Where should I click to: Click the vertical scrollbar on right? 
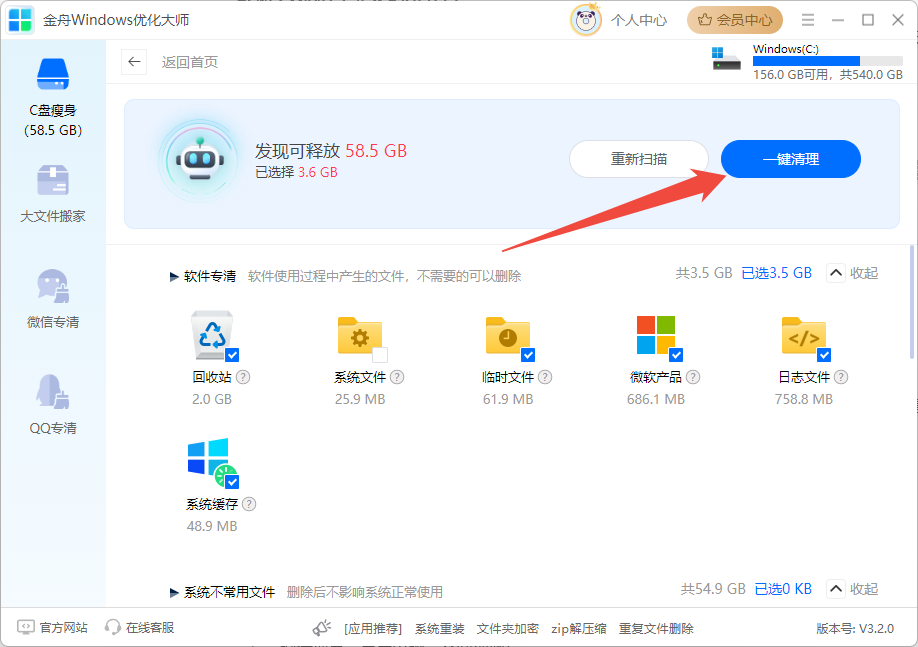tap(912, 302)
